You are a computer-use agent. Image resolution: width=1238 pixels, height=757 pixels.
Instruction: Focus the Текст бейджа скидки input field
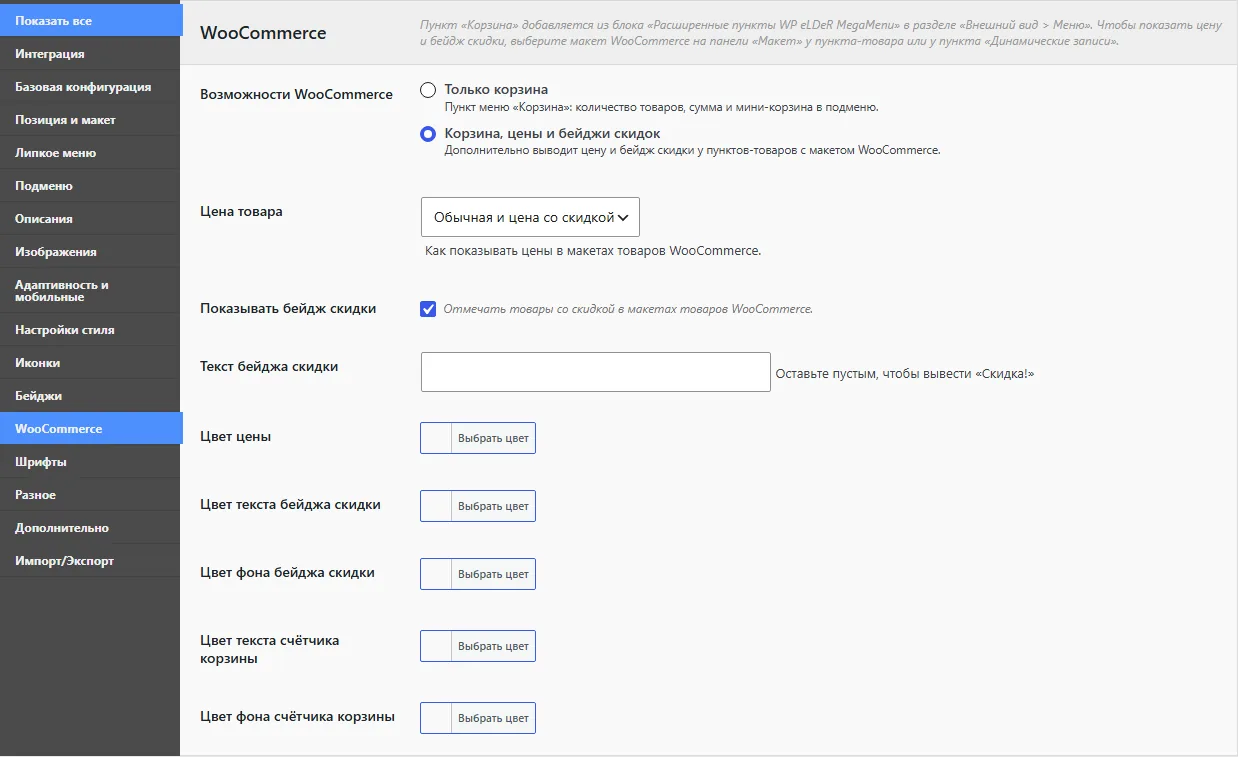596,372
